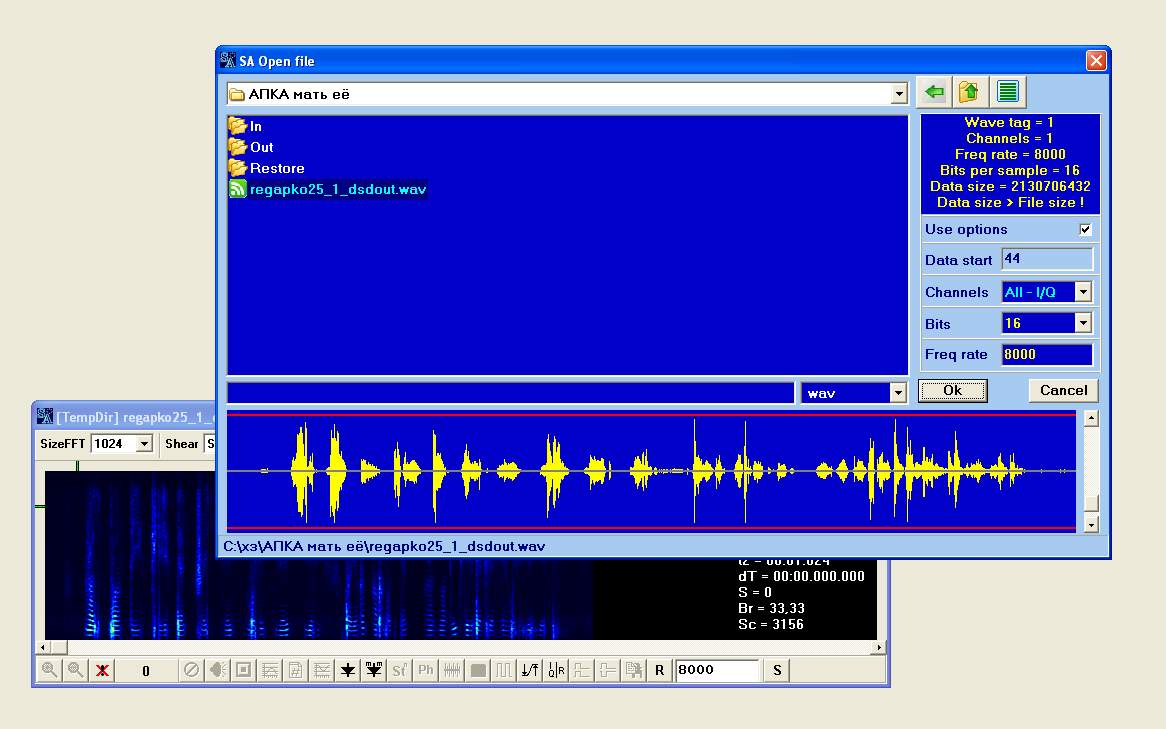Click the single down-arrow marker icon
The width and height of the screenshot is (1166, 729).
(x=347, y=669)
